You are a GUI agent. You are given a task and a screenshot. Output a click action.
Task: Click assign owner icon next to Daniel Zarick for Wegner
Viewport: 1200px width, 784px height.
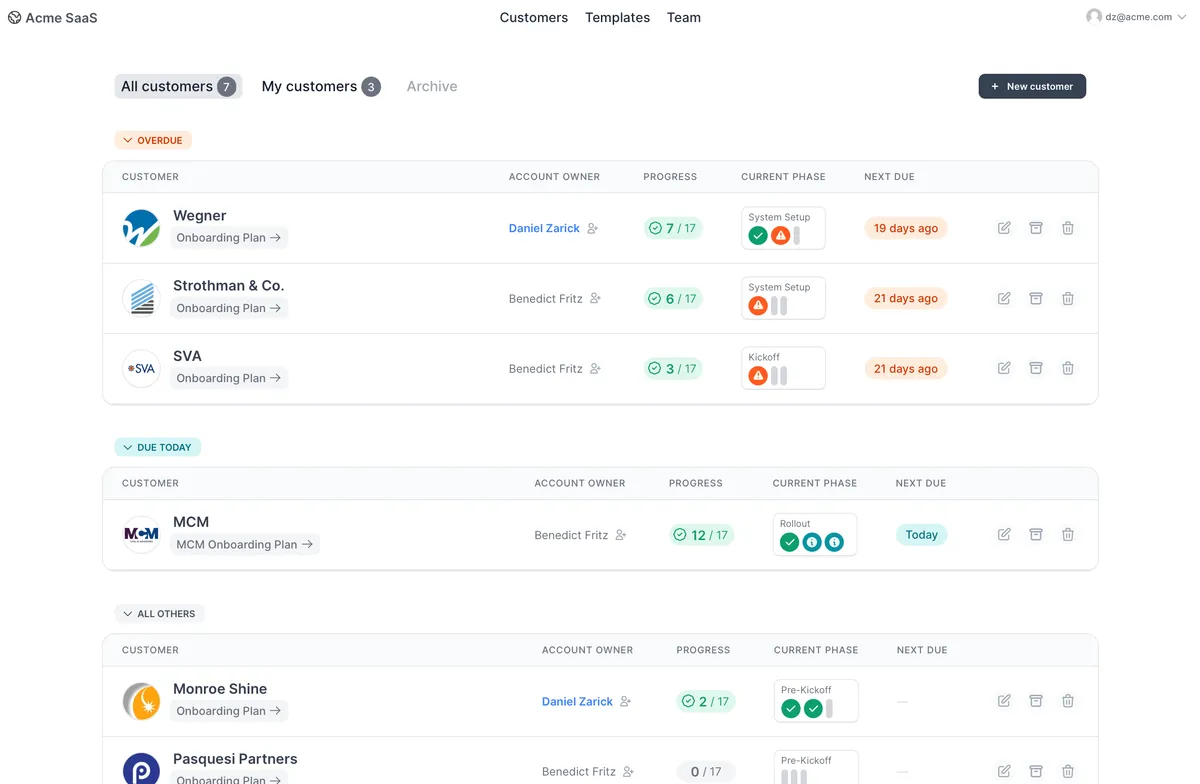593,229
